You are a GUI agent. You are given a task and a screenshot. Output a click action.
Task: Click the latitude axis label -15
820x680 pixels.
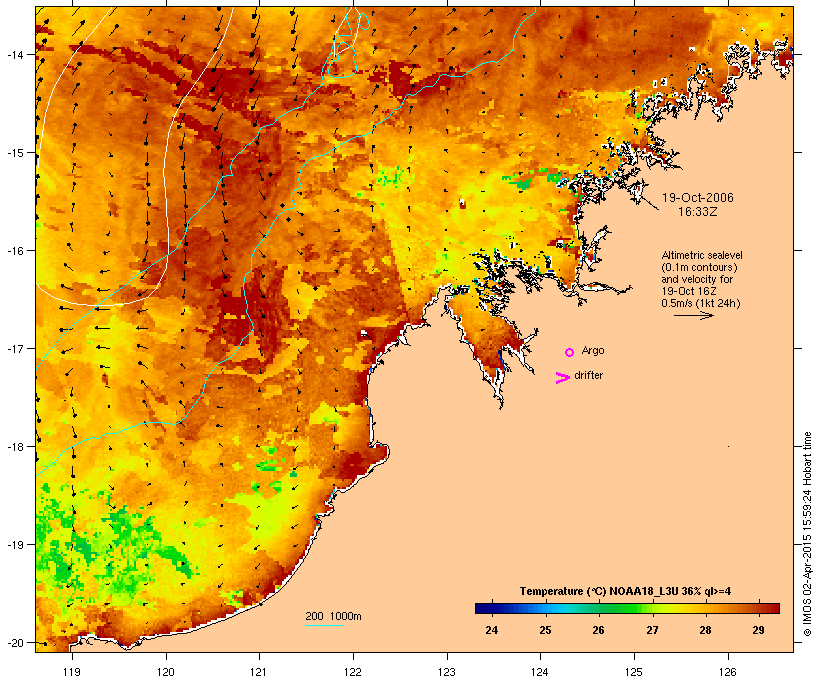[x=14, y=153]
